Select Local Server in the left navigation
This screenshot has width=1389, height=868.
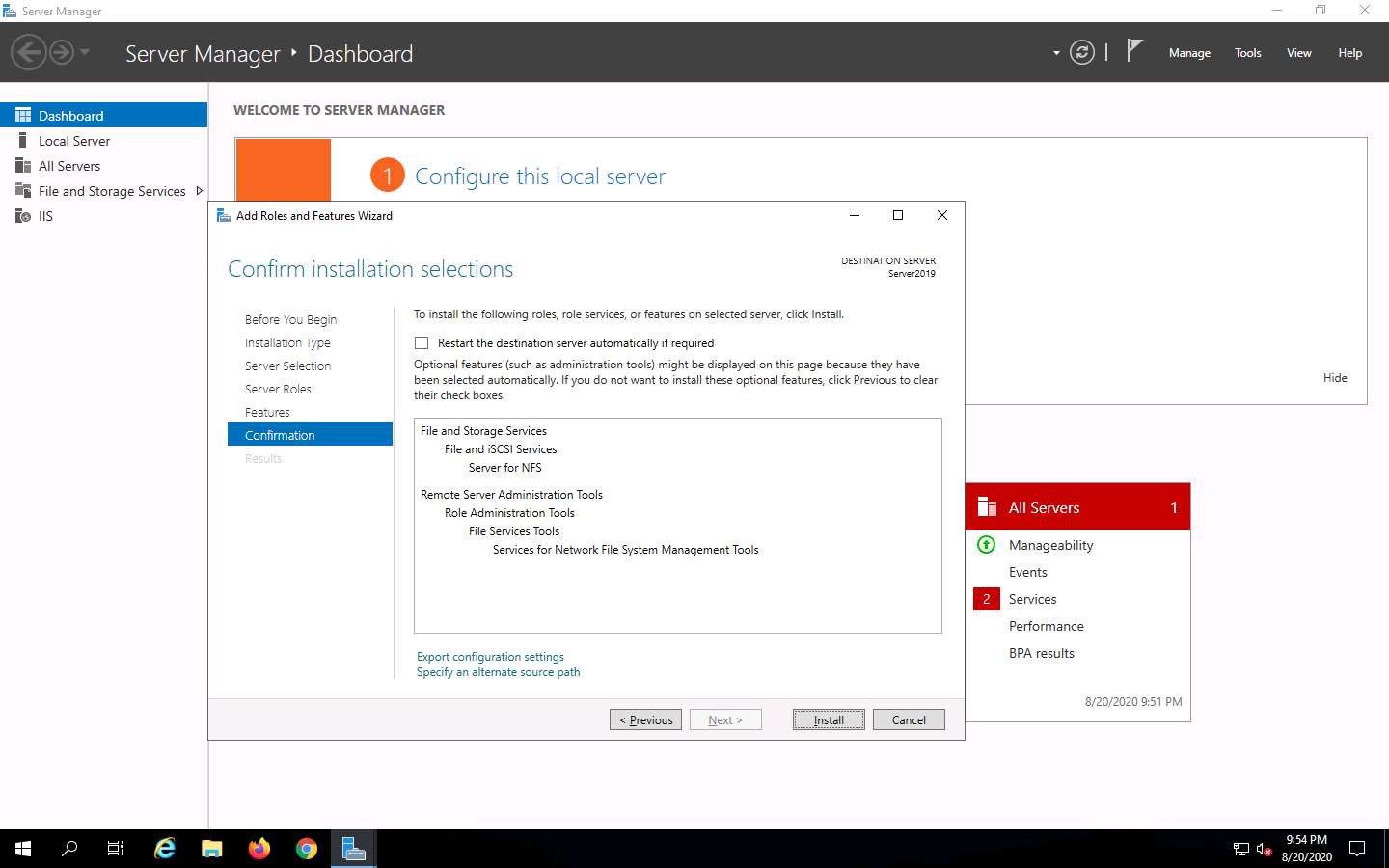[103, 140]
